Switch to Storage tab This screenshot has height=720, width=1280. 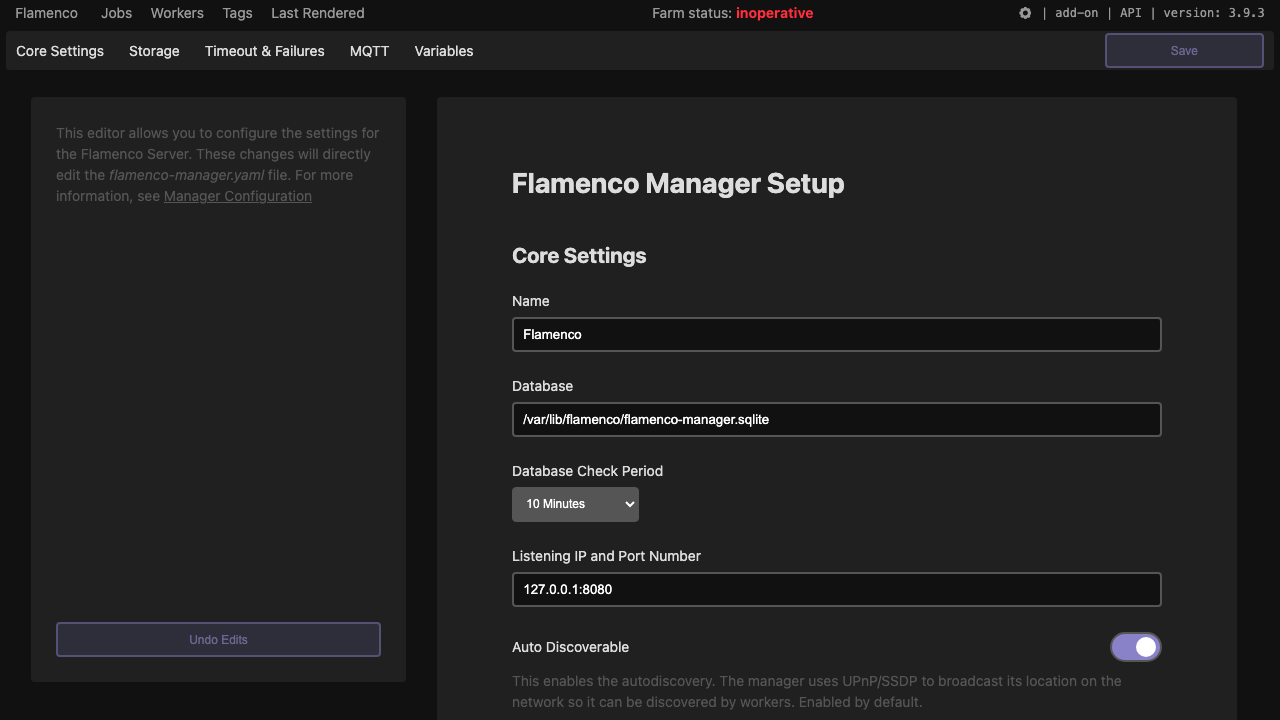coord(154,51)
